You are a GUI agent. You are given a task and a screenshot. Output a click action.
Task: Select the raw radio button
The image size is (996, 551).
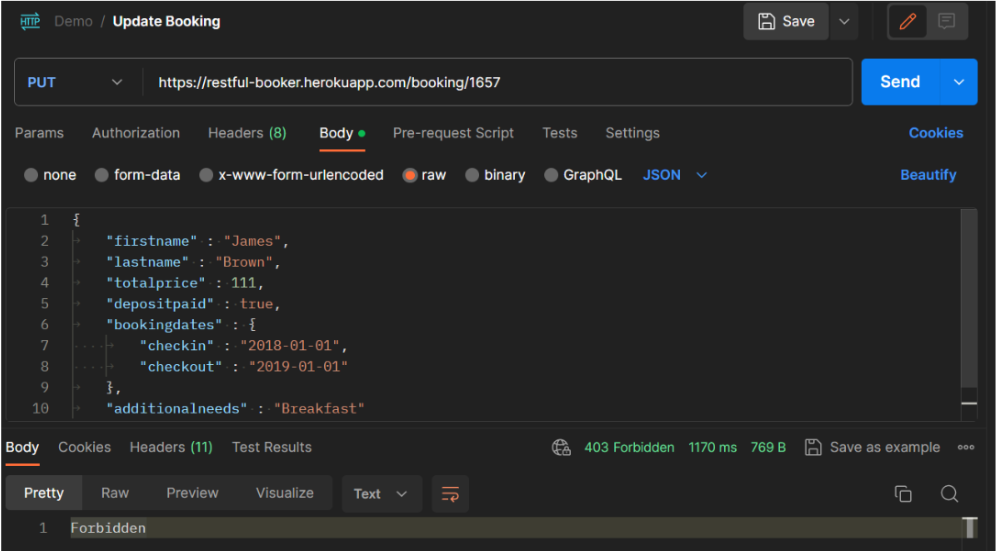(x=410, y=175)
